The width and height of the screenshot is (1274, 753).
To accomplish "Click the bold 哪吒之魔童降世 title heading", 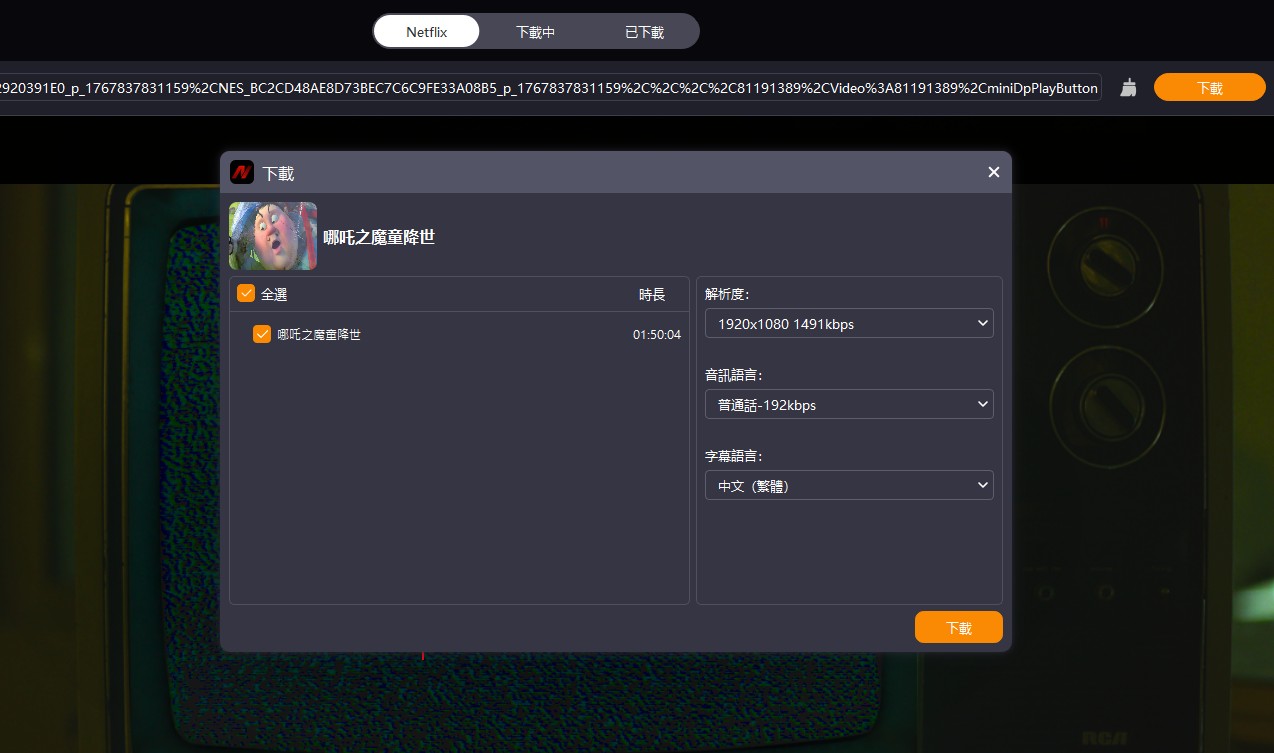I will (x=380, y=238).
